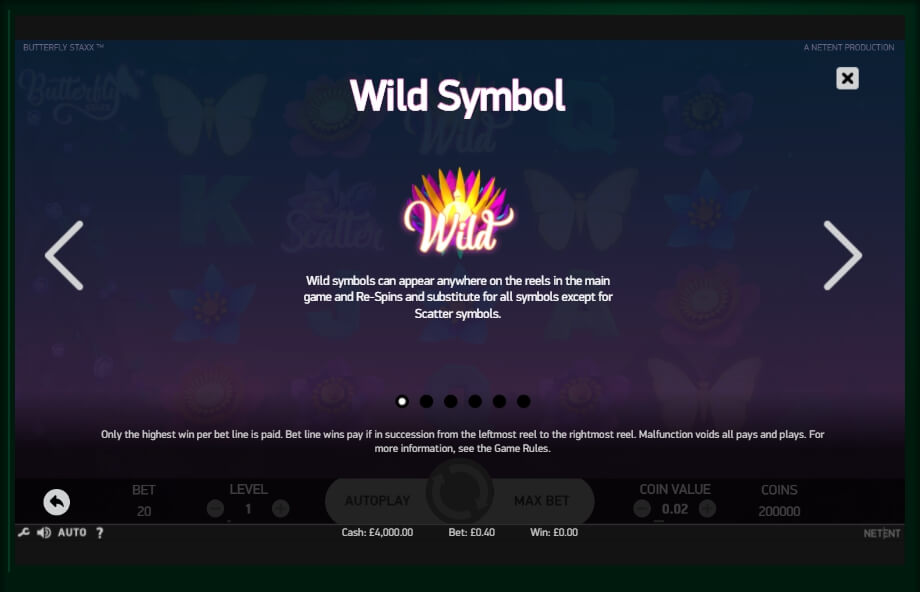Select the fourth page indicator dot
This screenshot has width=920, height=592.
pyautogui.click(x=475, y=401)
